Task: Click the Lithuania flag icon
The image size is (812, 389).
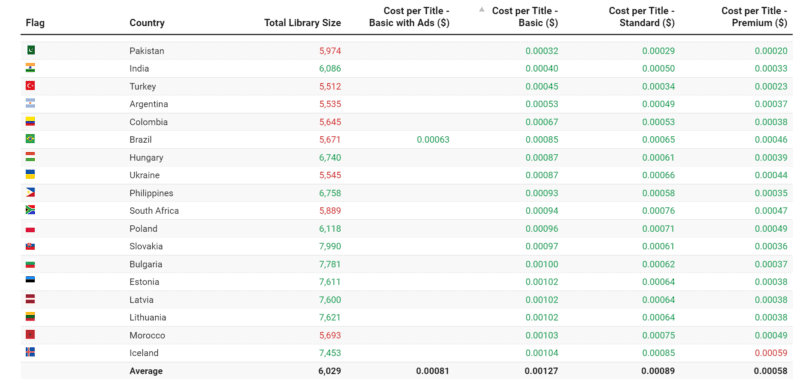Action: tap(31, 316)
